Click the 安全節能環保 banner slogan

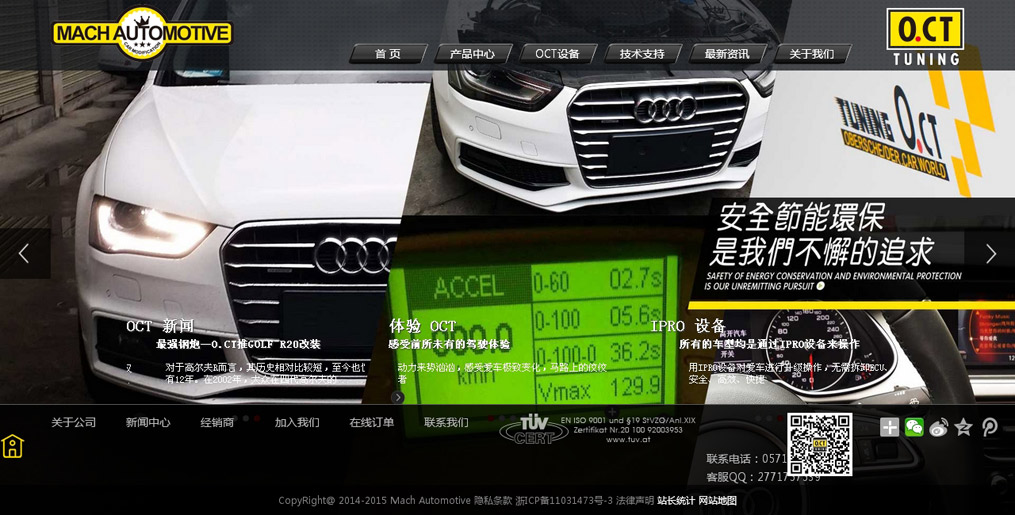pyautogui.click(x=800, y=217)
